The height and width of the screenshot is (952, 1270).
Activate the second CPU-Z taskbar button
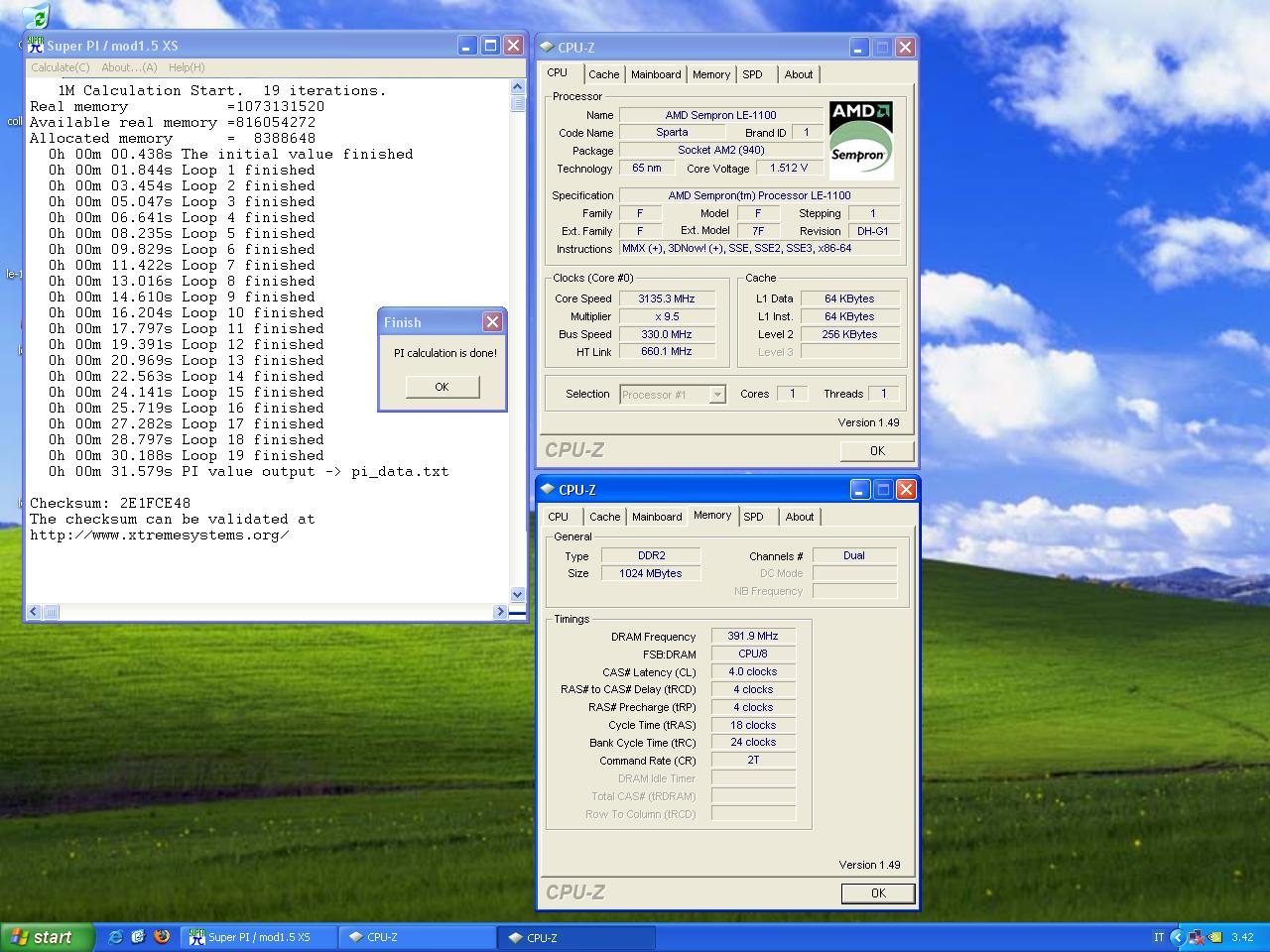click(576, 937)
